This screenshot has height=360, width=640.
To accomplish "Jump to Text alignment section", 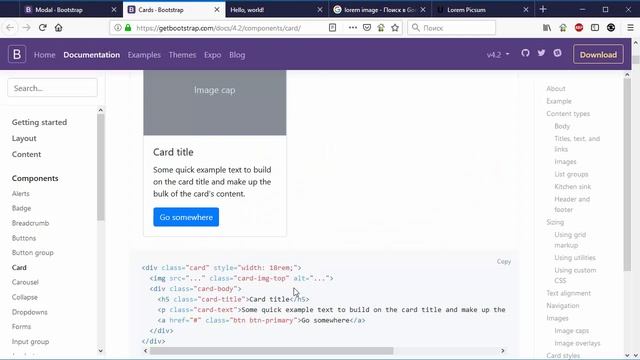I will coord(569,293).
